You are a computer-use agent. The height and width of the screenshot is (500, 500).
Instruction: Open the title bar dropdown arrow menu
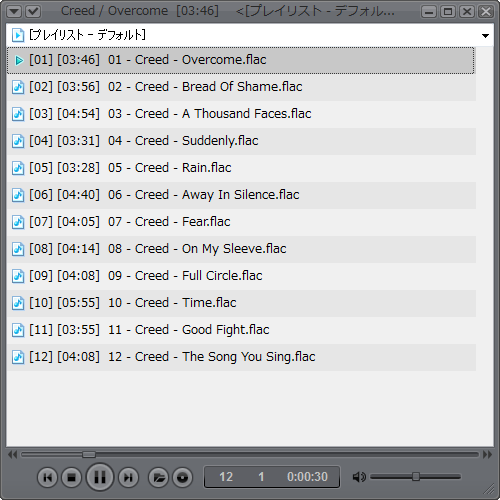tap(14, 12)
